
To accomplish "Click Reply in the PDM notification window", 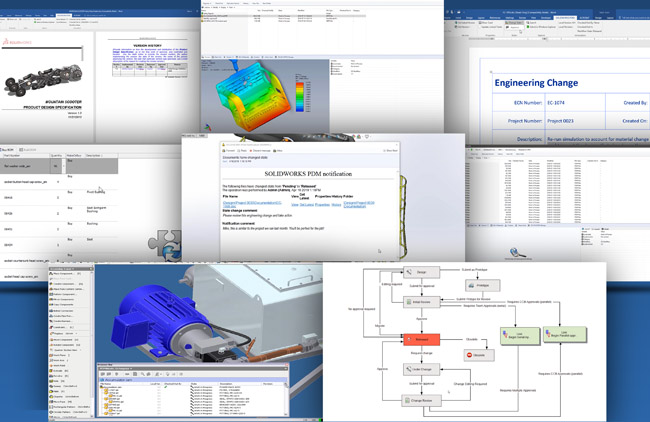I will [x=243, y=150].
